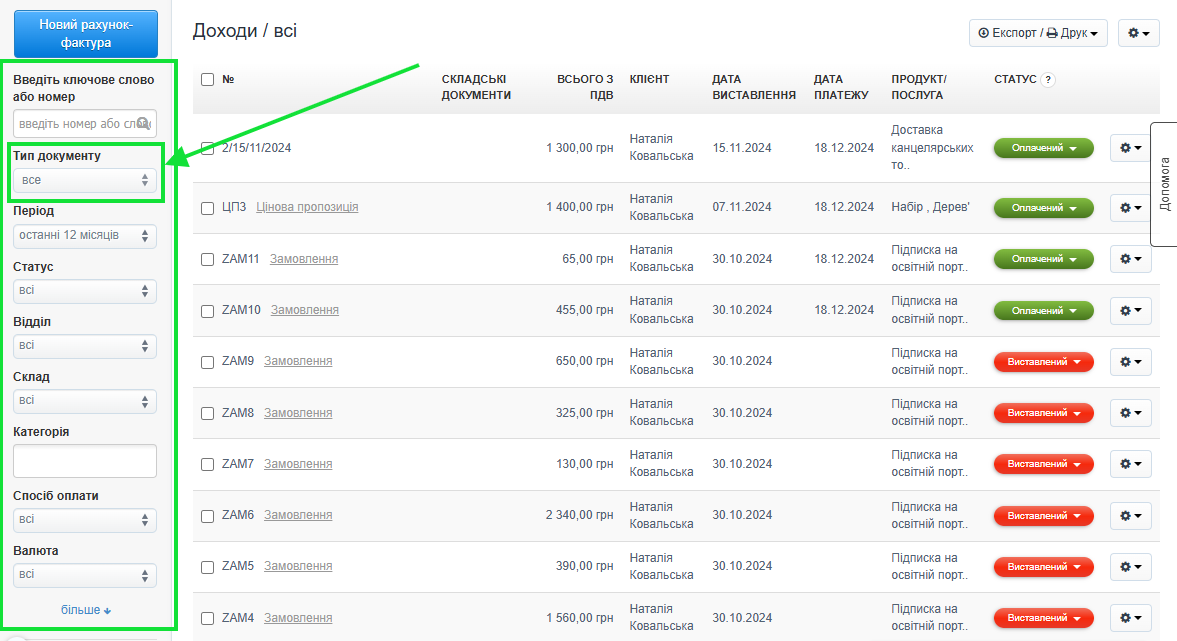
Task: Expand more filters via більше link
Action: 86,610
